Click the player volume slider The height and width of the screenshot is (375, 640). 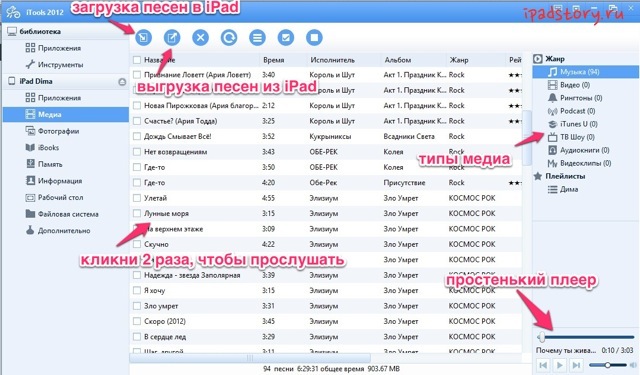[x=608, y=365]
